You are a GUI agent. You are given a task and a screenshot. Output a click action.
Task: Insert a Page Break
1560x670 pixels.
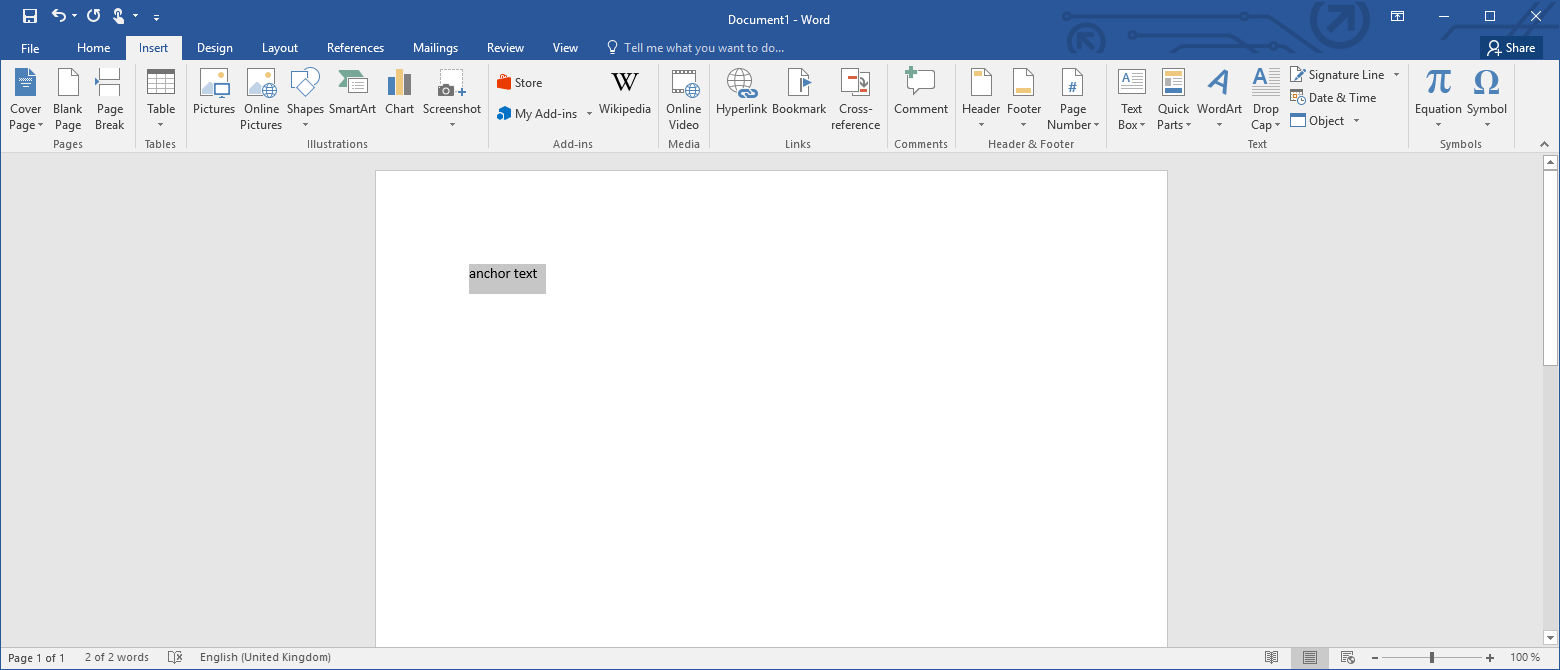pos(109,97)
